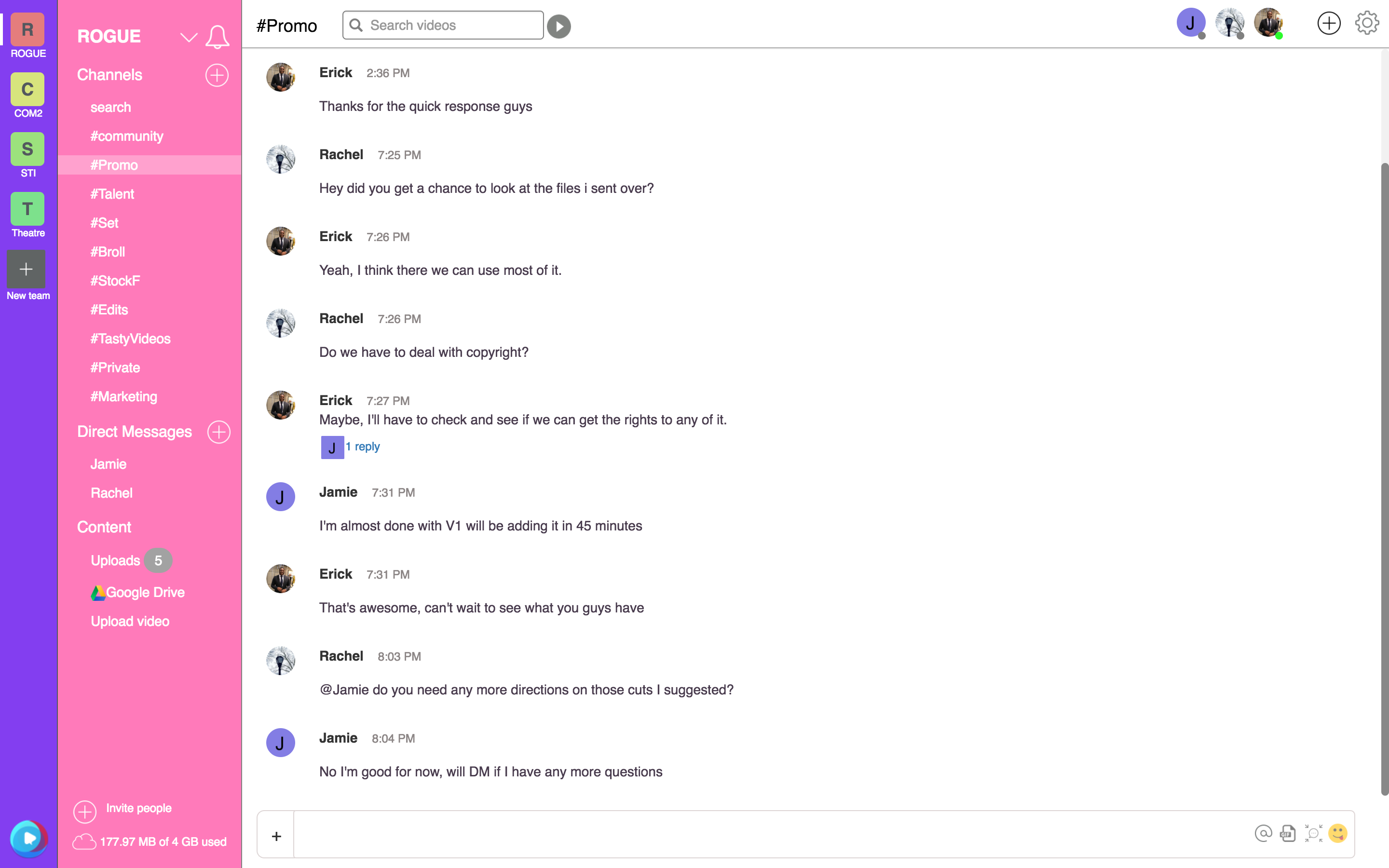Click the mention @ icon in message box
Image resolution: width=1389 pixels, height=868 pixels.
[x=1263, y=833]
